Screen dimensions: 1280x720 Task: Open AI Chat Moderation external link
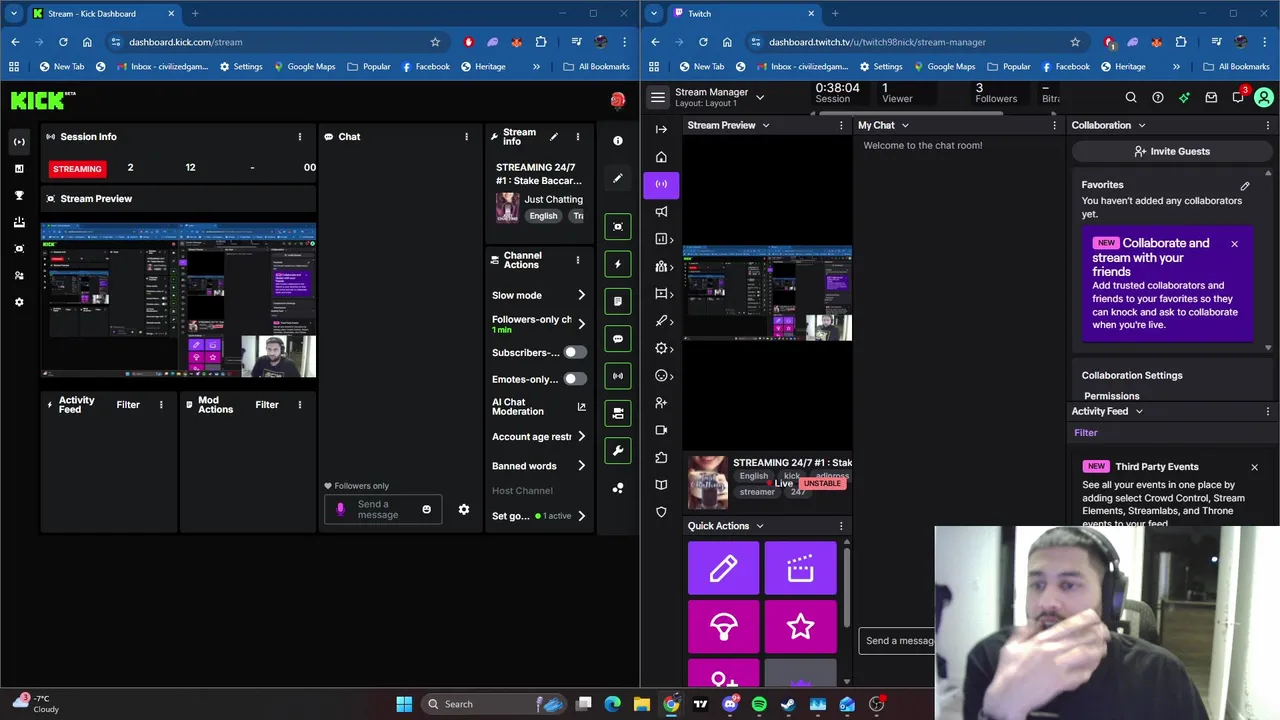tap(581, 407)
